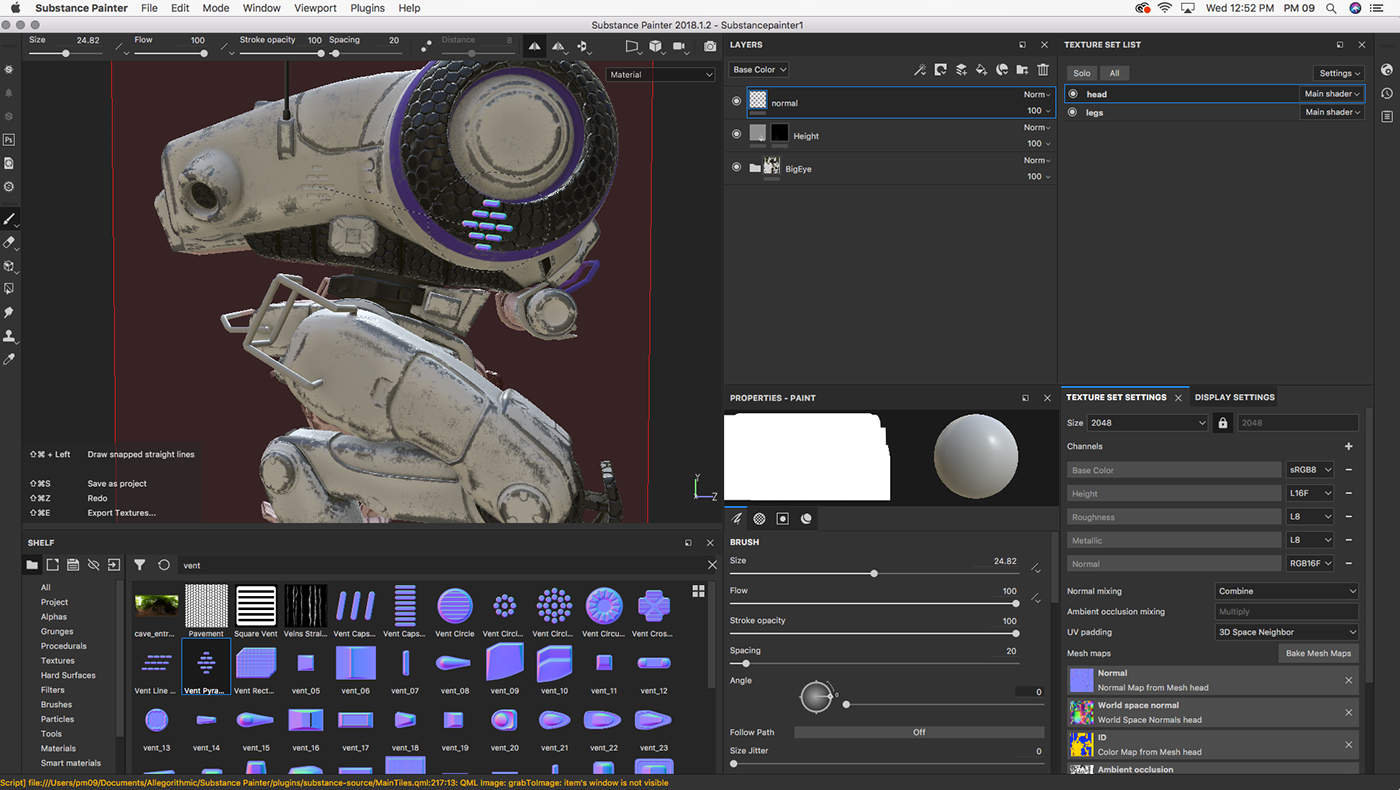Click the camera screenshot icon in viewport toolbar
The height and width of the screenshot is (790, 1400).
(x=710, y=46)
